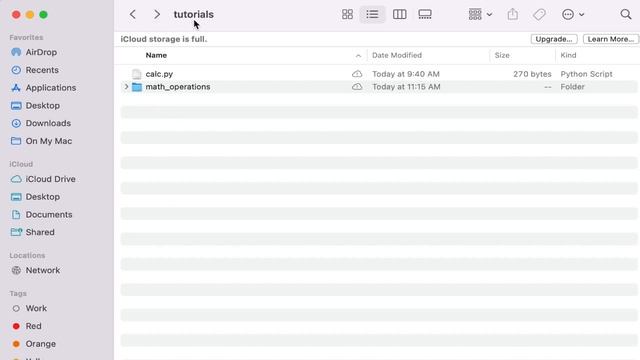Open the Group By dropdown
This screenshot has height=360, width=640.
pyautogui.click(x=480, y=14)
